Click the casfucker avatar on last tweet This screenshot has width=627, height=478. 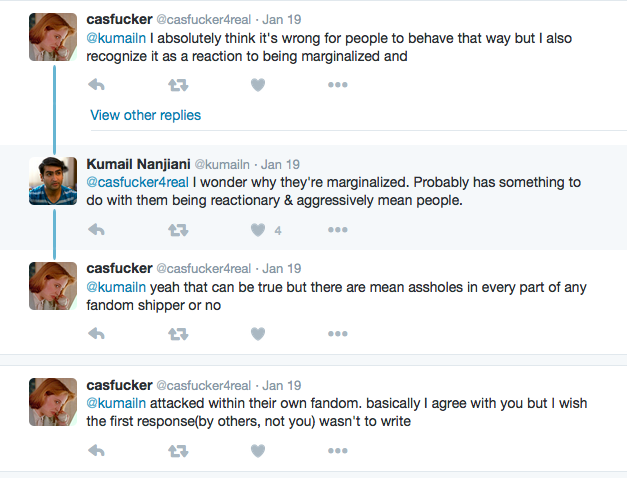pyautogui.click(x=53, y=402)
